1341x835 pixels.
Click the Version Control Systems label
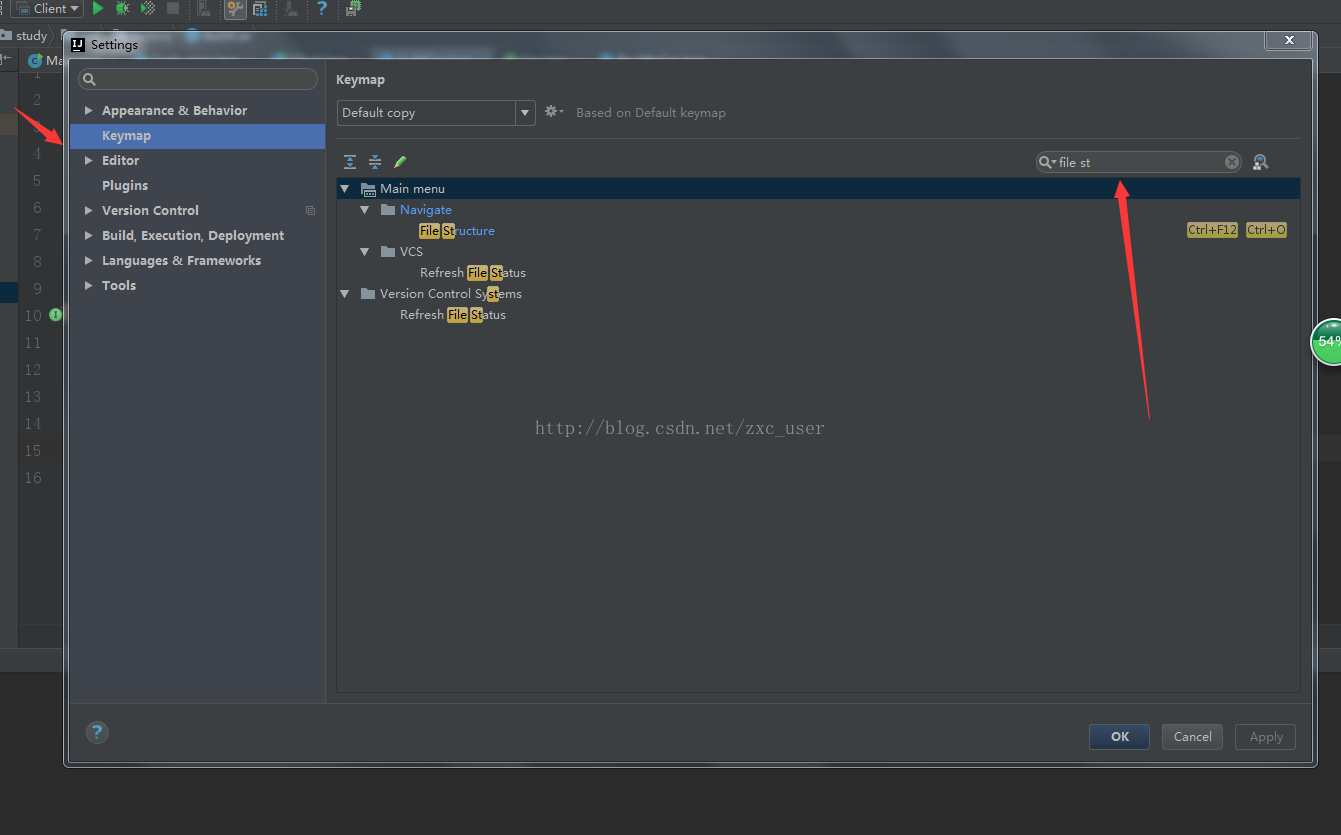pyautogui.click(x=451, y=294)
